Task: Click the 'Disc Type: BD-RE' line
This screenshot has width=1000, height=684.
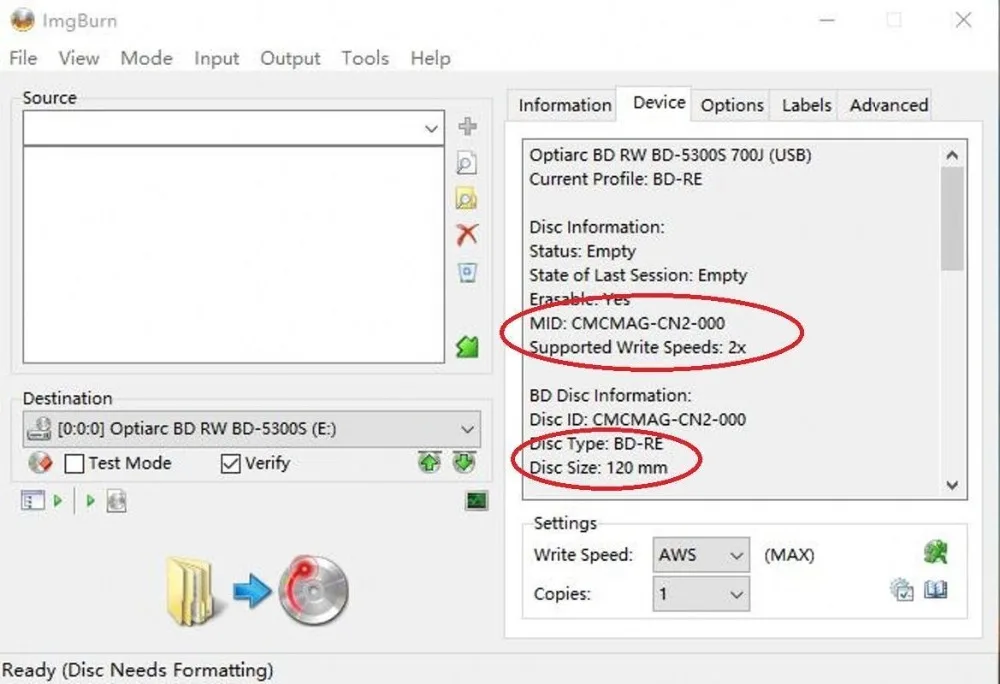Action: (x=596, y=444)
